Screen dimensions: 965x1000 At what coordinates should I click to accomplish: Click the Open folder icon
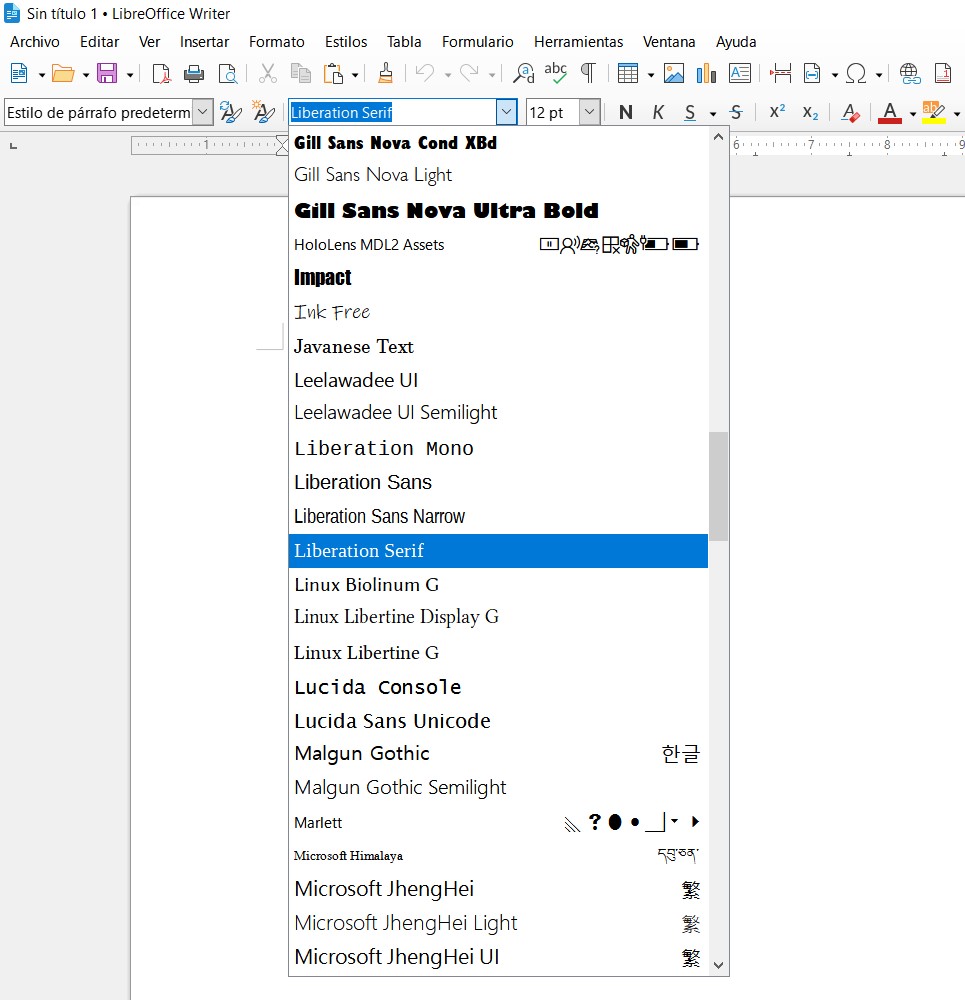pos(63,74)
